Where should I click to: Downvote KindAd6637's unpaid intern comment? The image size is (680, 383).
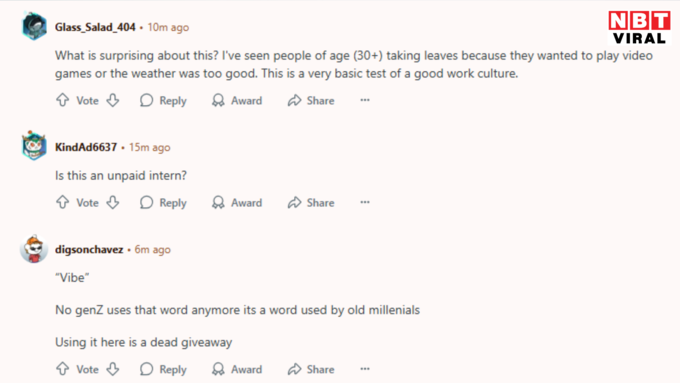113,202
